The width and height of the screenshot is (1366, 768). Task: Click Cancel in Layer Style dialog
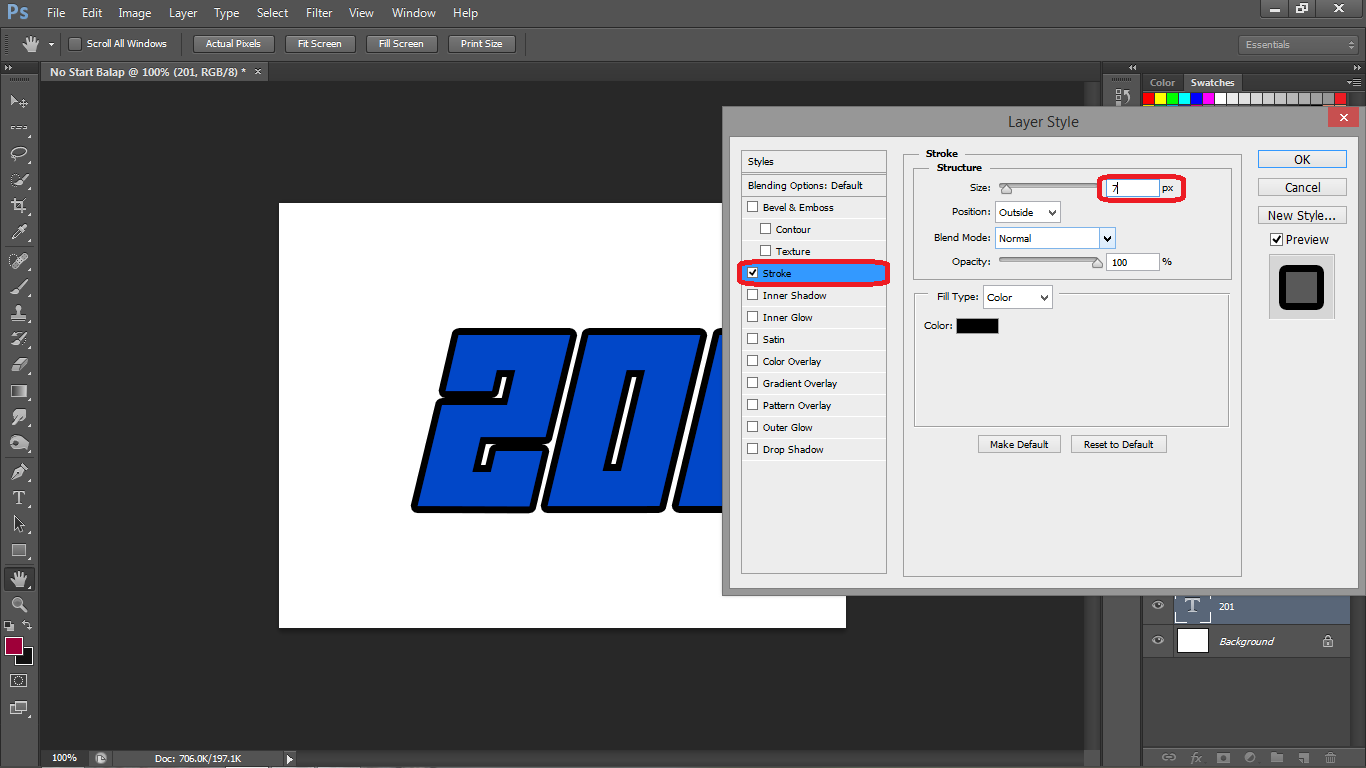point(1302,187)
